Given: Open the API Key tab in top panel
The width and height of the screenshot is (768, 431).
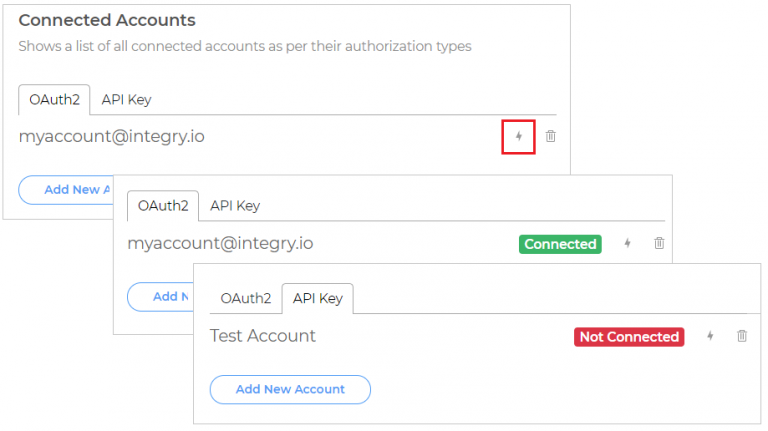Looking at the screenshot, I should click(x=126, y=100).
